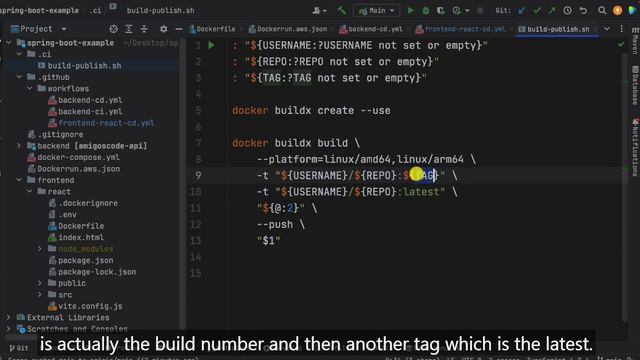
Task: Run the Main configuration with green play icon
Action: pyautogui.click(x=411, y=11)
